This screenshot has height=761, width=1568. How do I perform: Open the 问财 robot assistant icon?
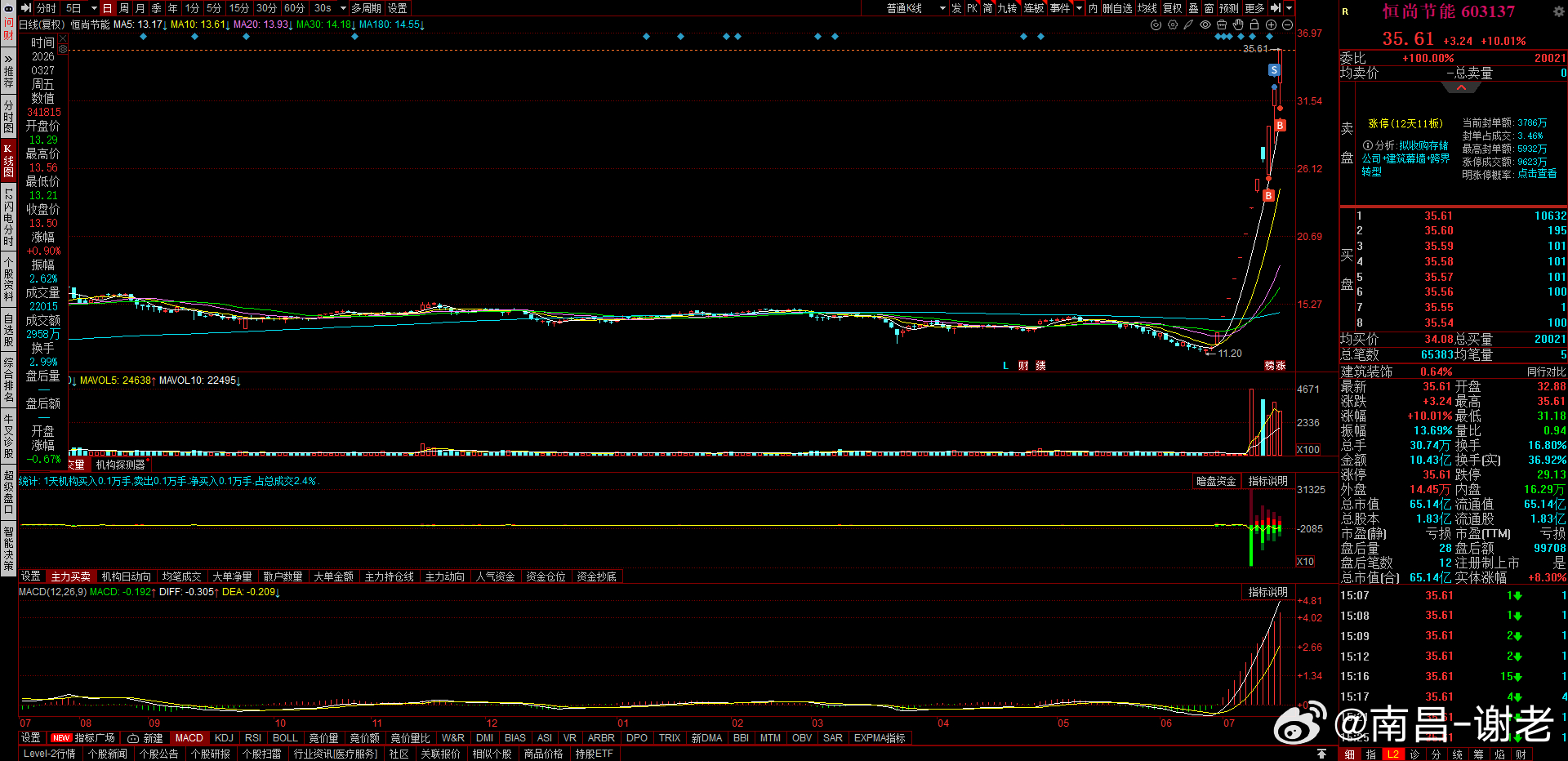tap(8, 24)
